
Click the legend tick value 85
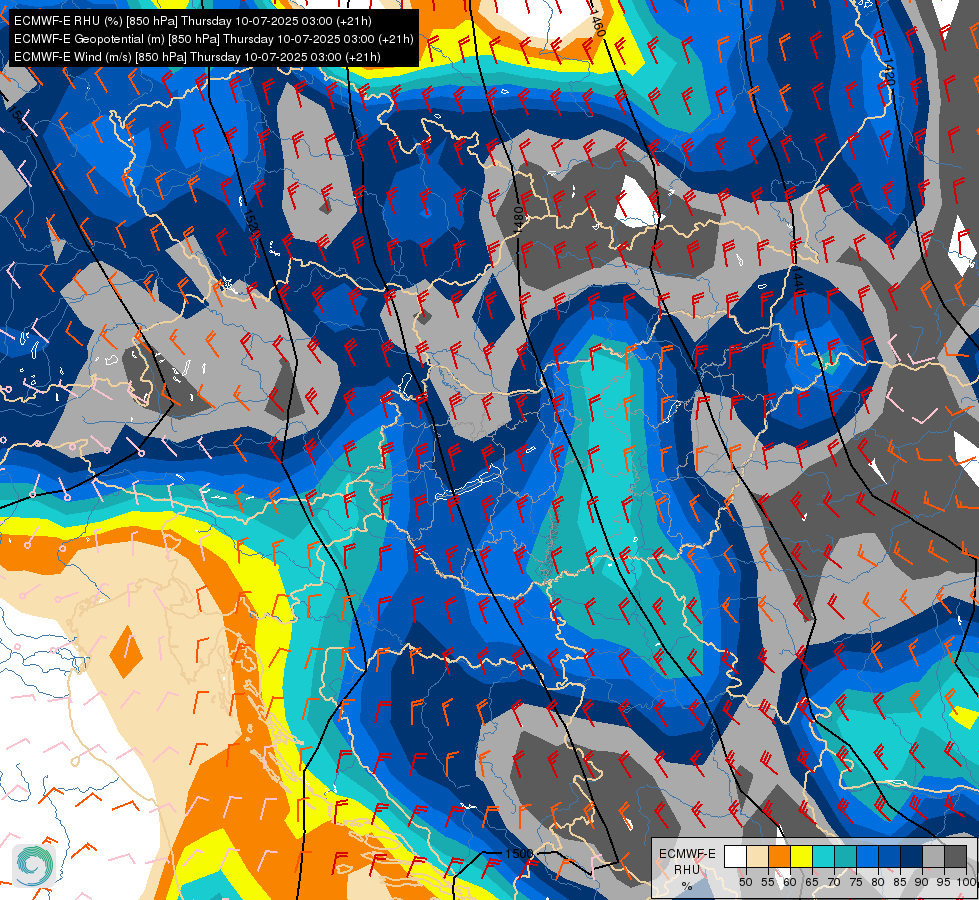(x=900, y=882)
